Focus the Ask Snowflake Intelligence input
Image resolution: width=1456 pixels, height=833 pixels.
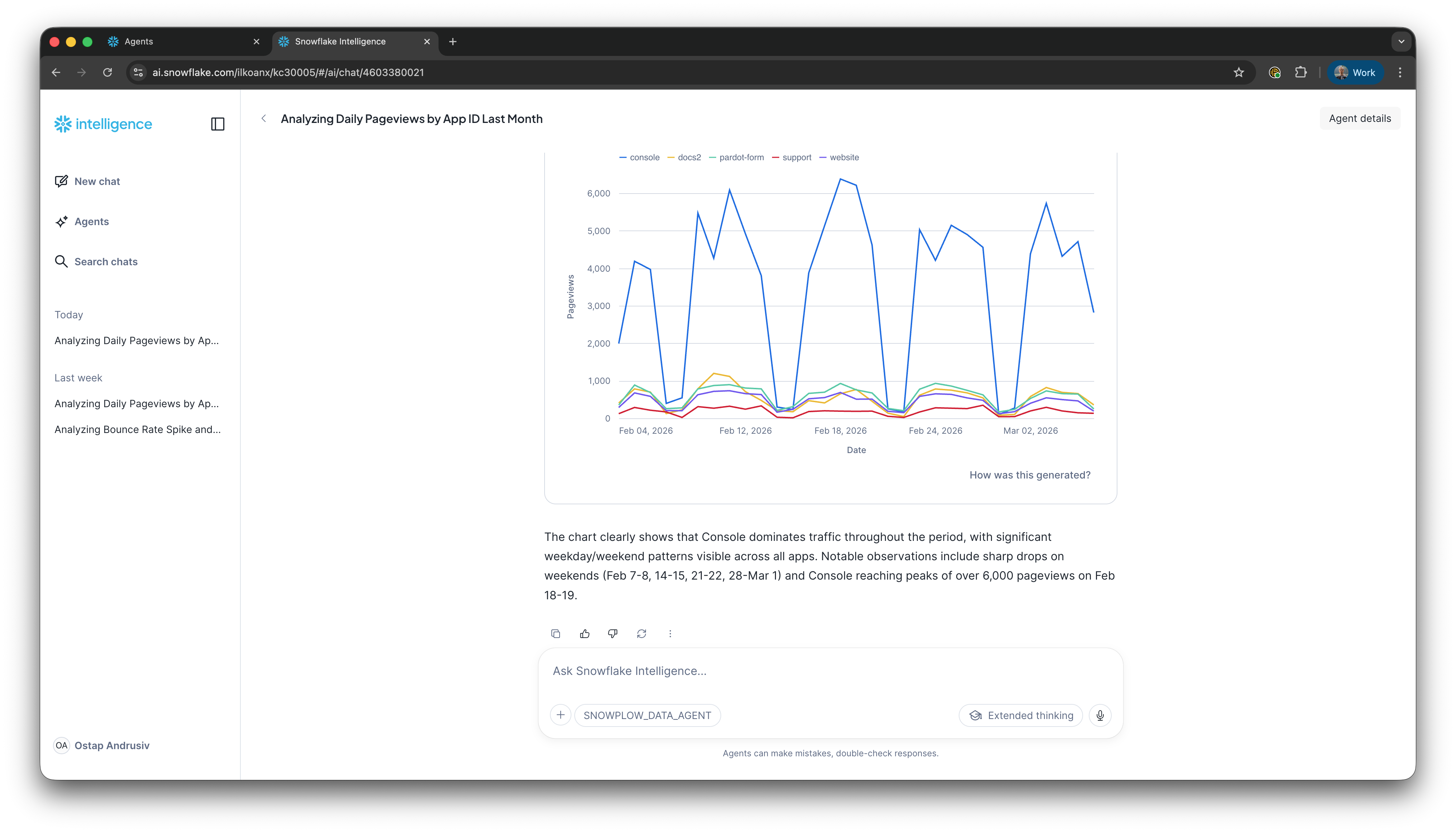[x=829, y=671]
